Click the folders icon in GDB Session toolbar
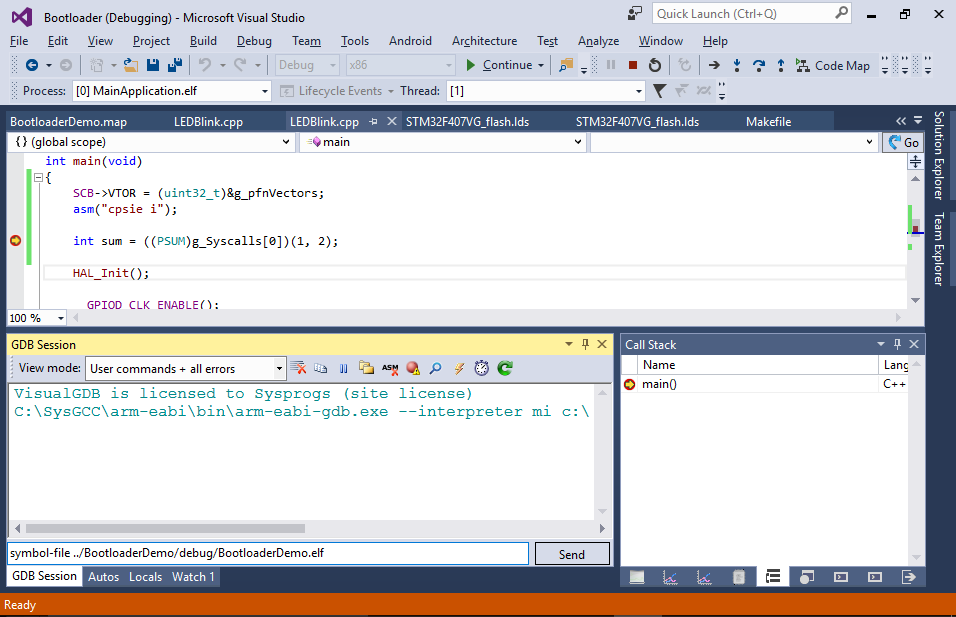 point(366,368)
